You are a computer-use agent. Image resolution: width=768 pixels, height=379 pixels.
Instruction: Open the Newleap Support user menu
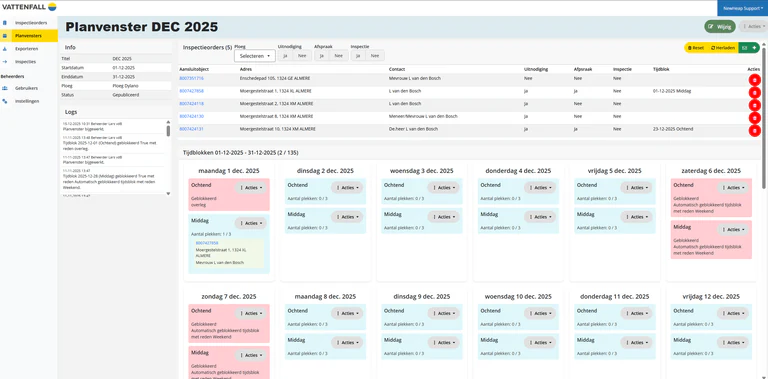(x=743, y=8)
